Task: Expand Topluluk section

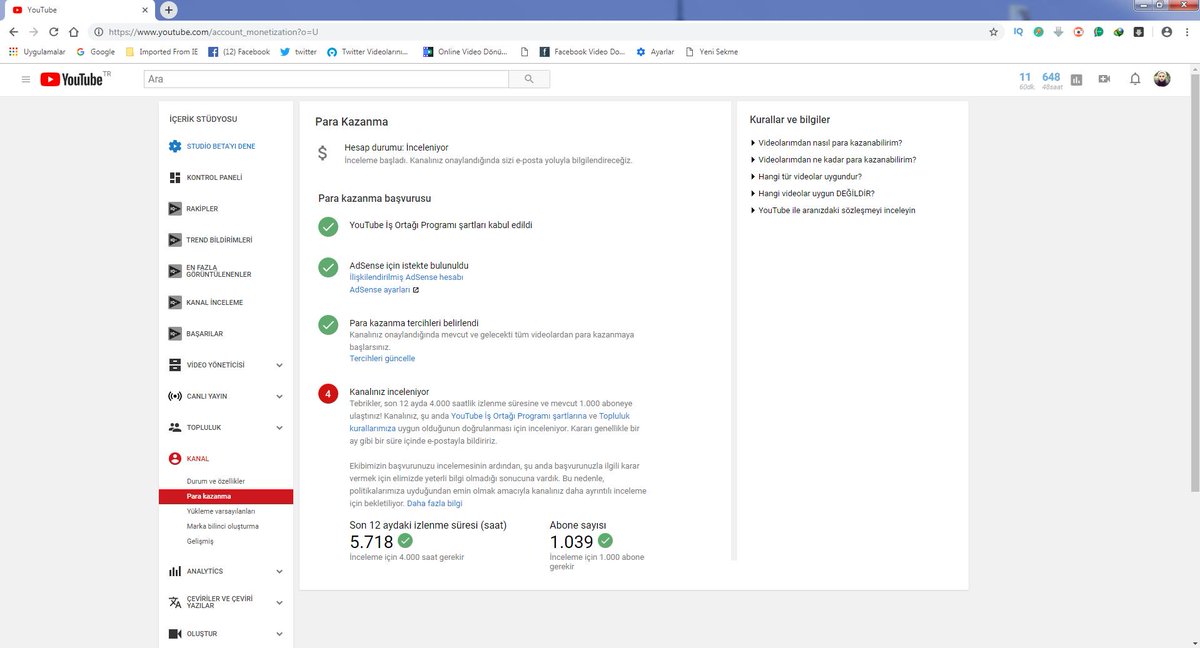Action: [279, 427]
